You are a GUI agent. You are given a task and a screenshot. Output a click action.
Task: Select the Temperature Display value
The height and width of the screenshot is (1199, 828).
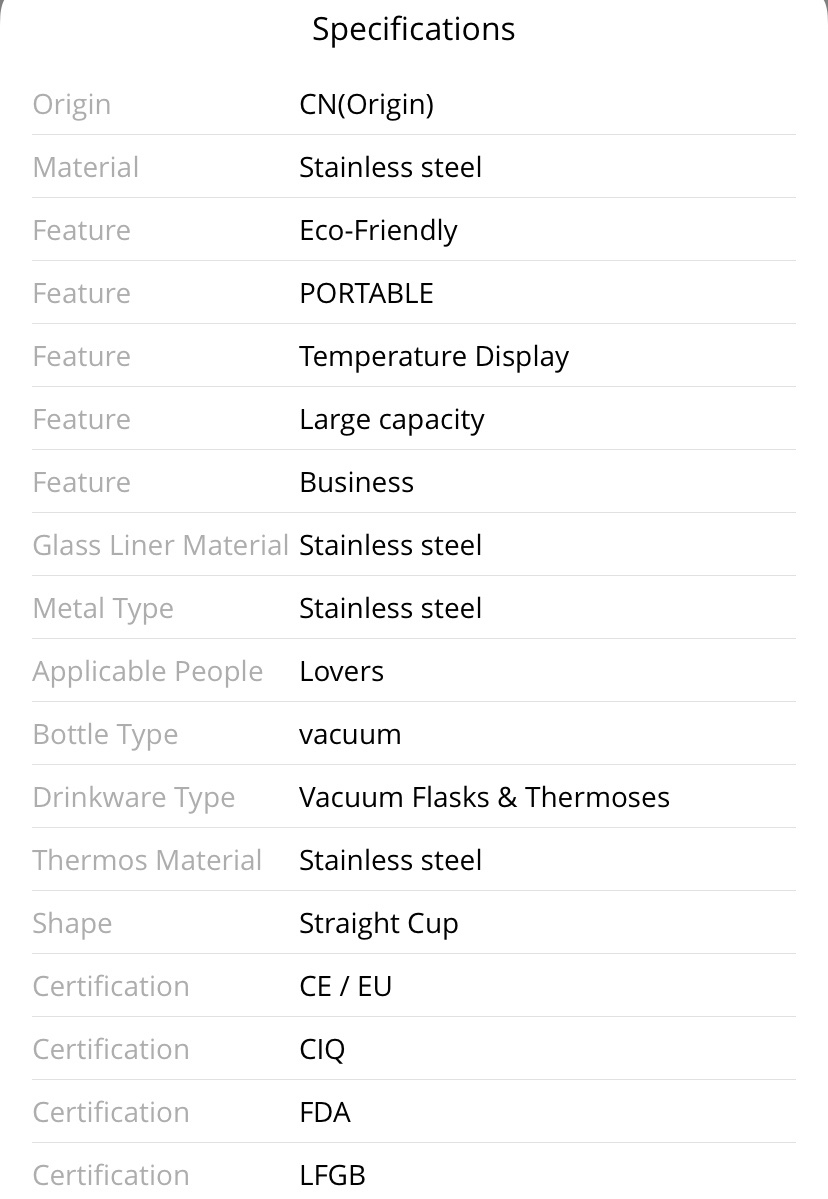click(434, 356)
